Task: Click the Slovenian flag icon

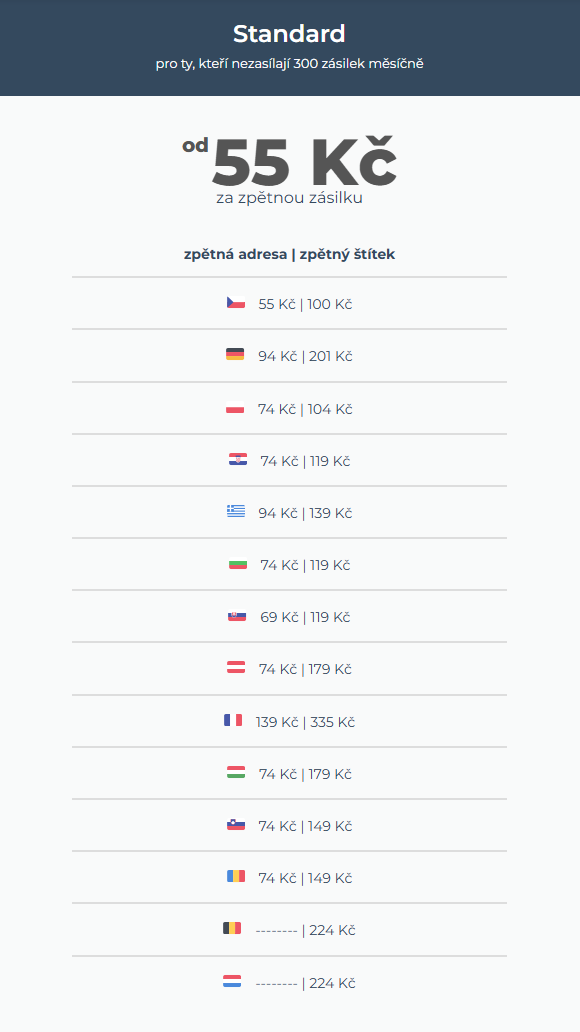Action: pos(236,825)
